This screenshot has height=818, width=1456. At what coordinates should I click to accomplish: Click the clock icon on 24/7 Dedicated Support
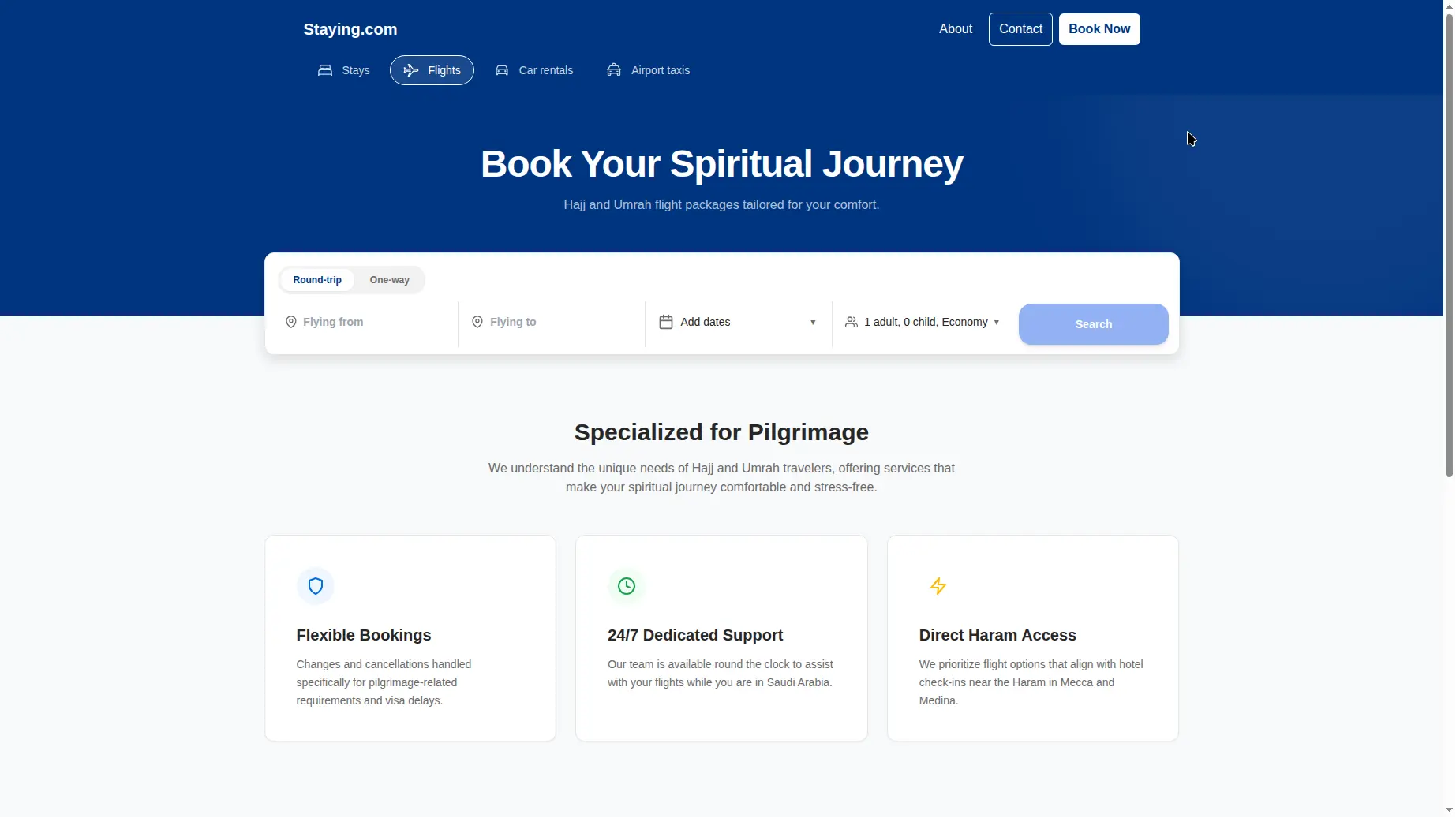[627, 586]
